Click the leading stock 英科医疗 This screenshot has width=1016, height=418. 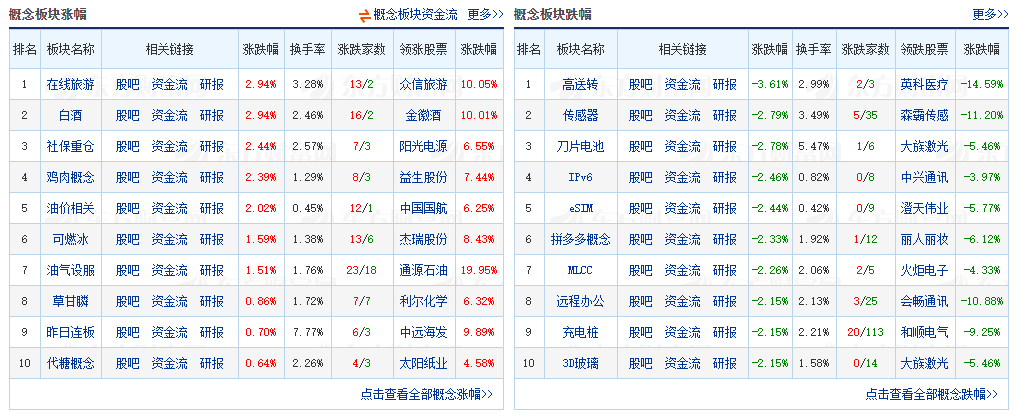tap(924, 85)
